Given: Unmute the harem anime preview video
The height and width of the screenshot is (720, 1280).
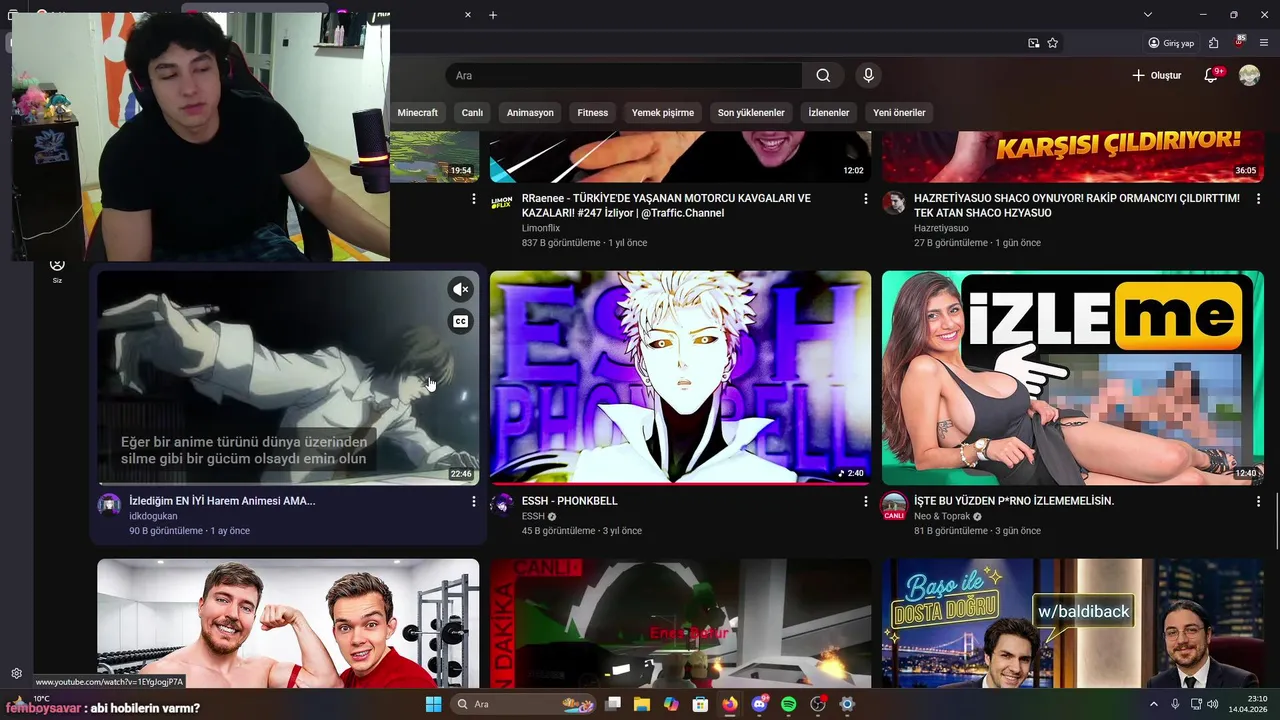Looking at the screenshot, I should coord(460,289).
